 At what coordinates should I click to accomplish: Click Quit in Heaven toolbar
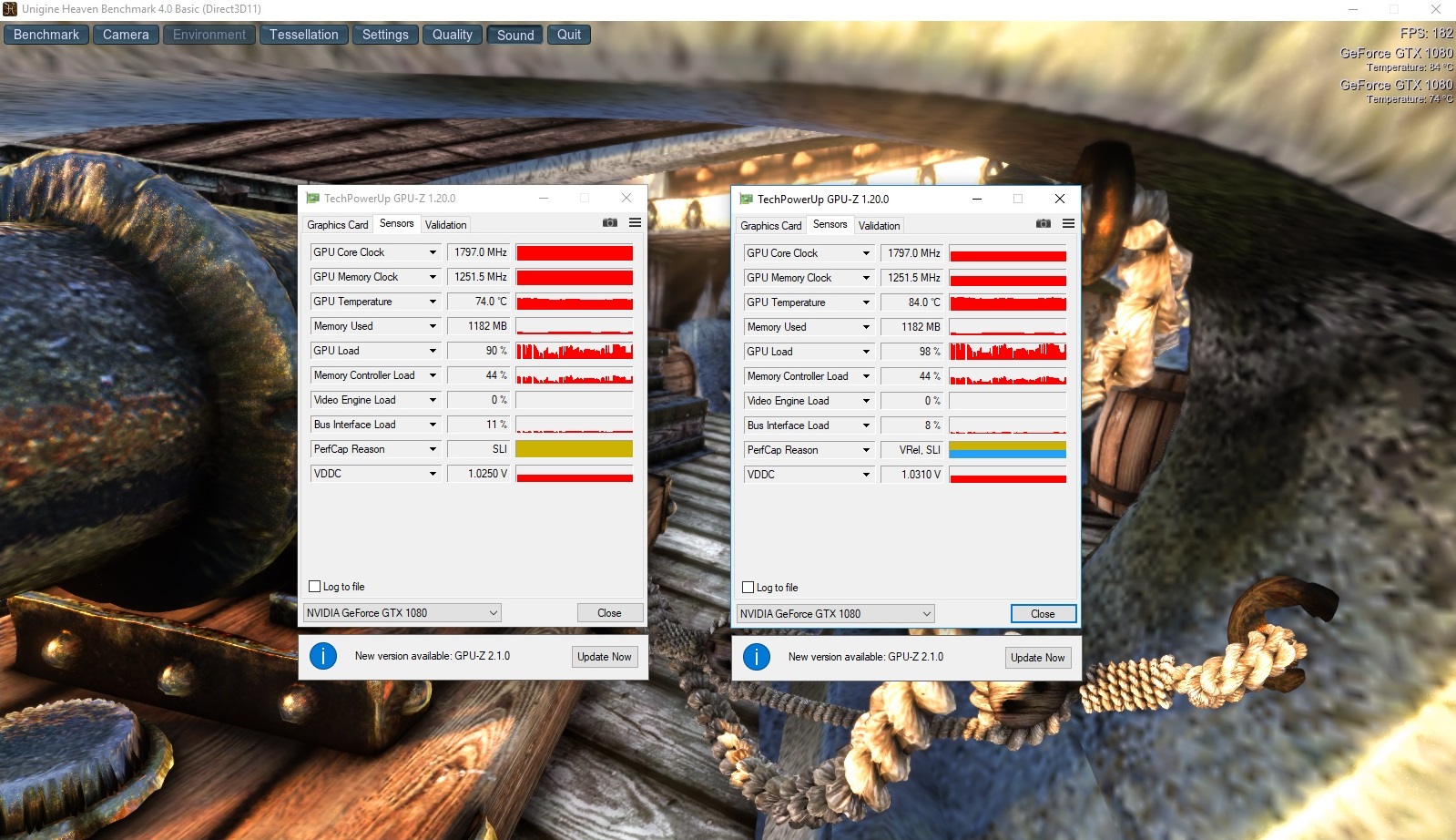pos(569,35)
